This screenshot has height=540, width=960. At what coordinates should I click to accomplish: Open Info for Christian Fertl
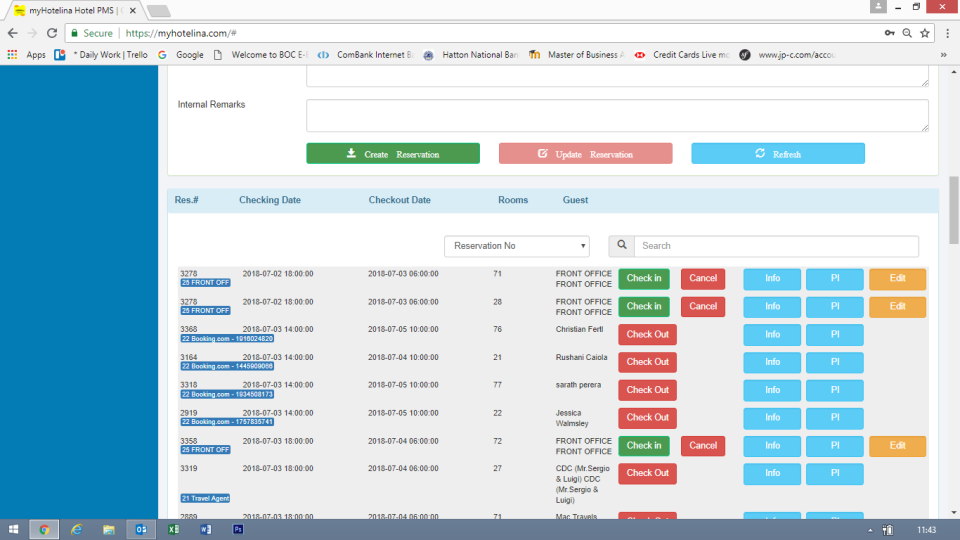pos(772,335)
